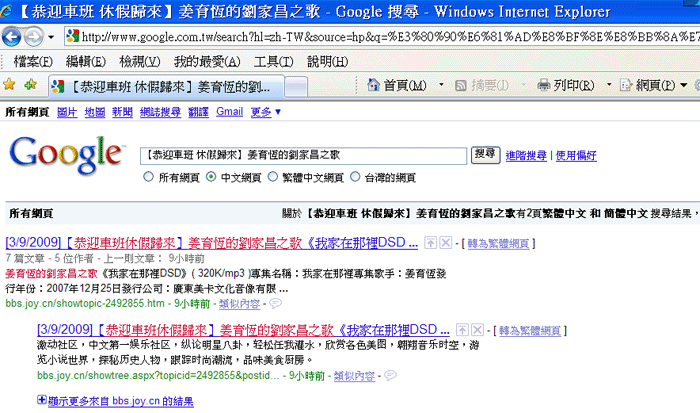Open the Gmail link
This screenshot has height=413, width=700.
tap(229, 112)
